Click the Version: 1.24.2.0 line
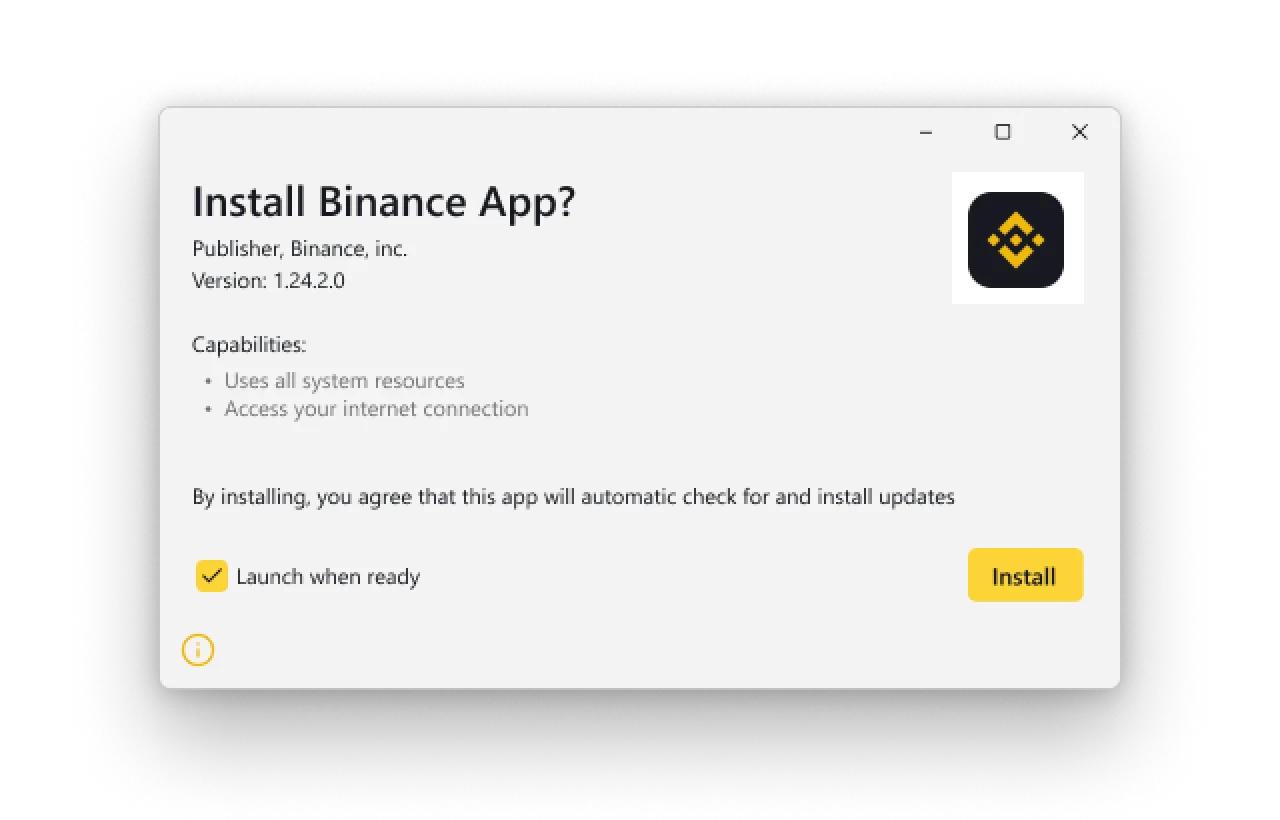 click(x=268, y=281)
